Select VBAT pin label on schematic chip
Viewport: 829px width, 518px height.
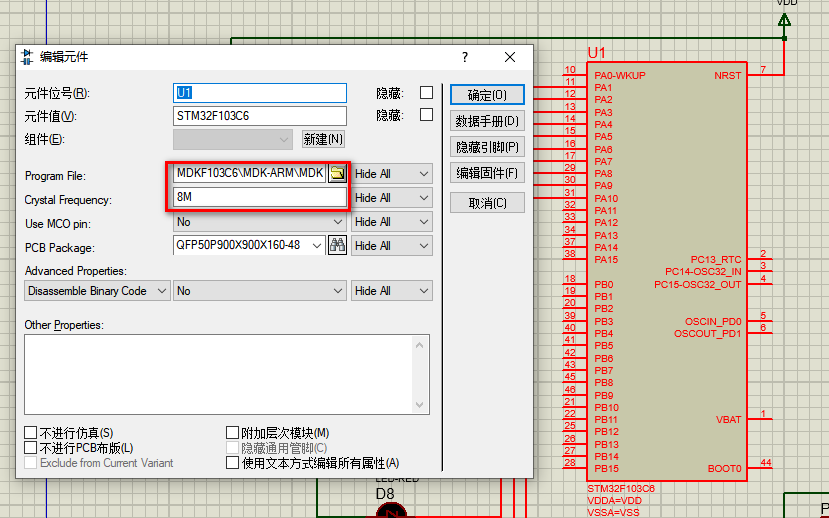point(729,420)
